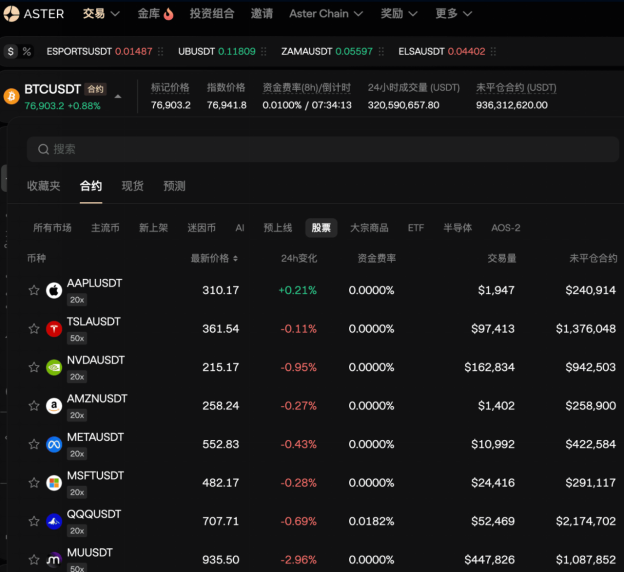This screenshot has width=624, height=572.
Task: Click the 未平仓合约 column header
Action: coord(593,259)
